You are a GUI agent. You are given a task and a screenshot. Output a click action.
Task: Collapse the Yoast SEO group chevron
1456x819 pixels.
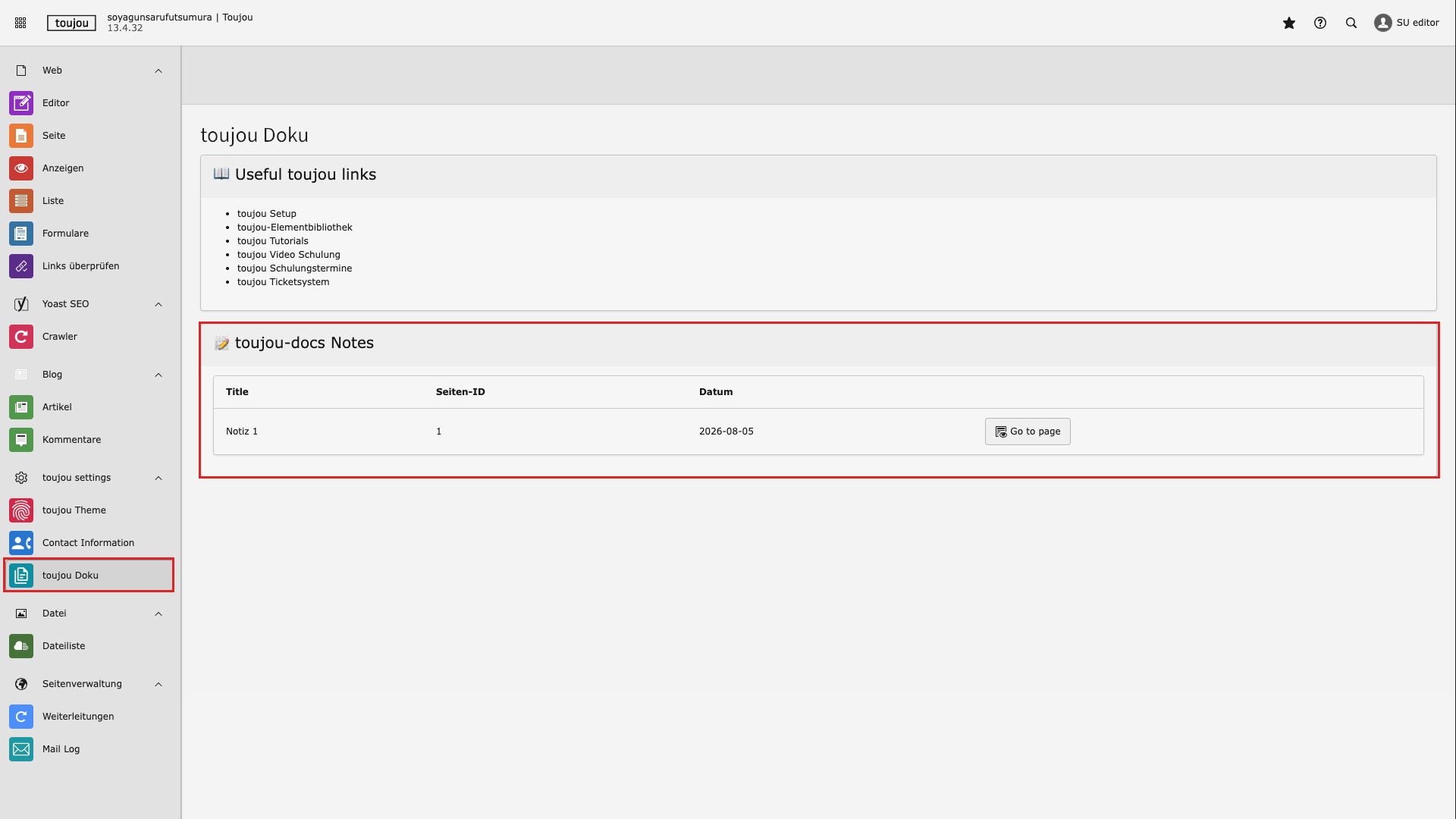click(158, 304)
